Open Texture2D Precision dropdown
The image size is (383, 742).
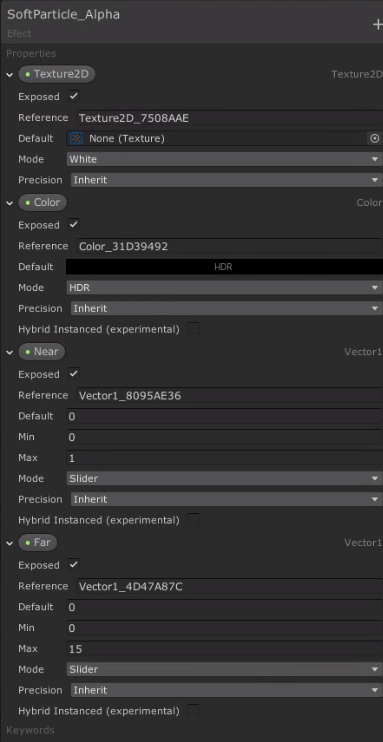click(226, 180)
